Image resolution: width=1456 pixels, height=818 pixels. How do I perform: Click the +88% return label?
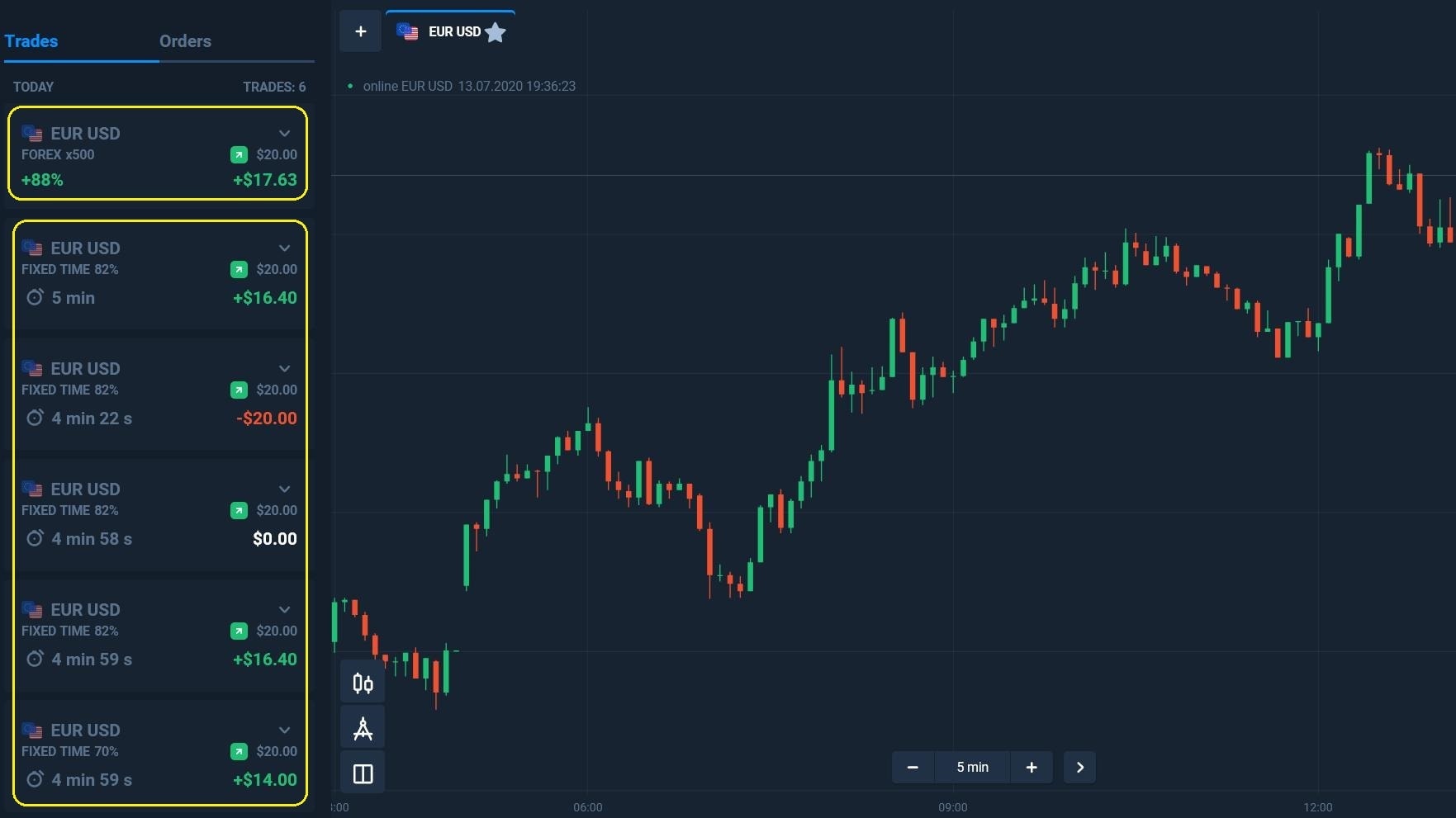(x=42, y=180)
